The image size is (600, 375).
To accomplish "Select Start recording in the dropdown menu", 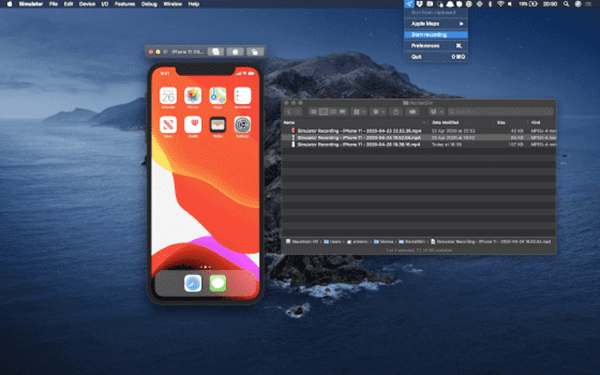I will [x=436, y=35].
